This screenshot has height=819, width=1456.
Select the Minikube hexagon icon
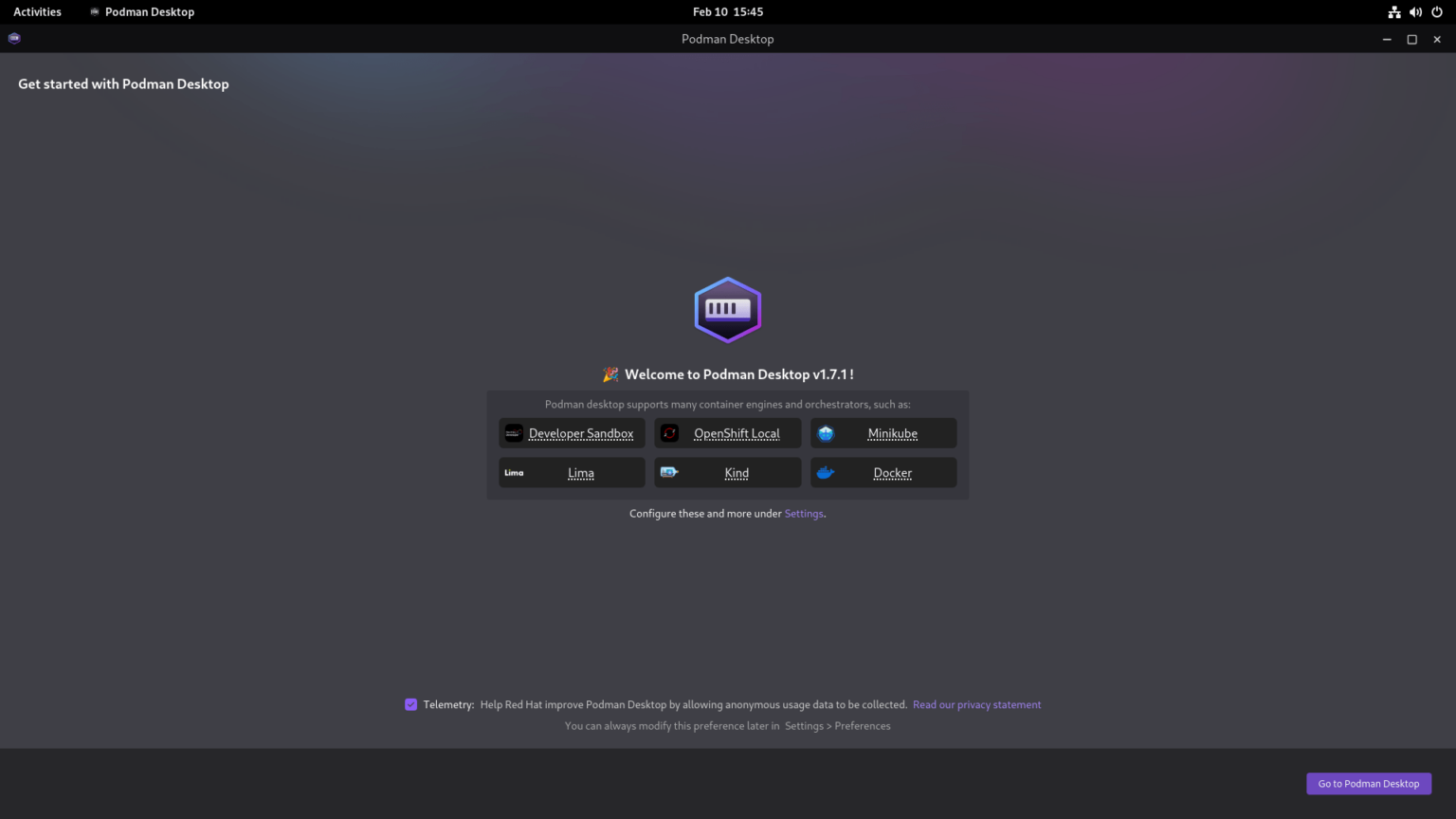pyautogui.click(x=825, y=433)
